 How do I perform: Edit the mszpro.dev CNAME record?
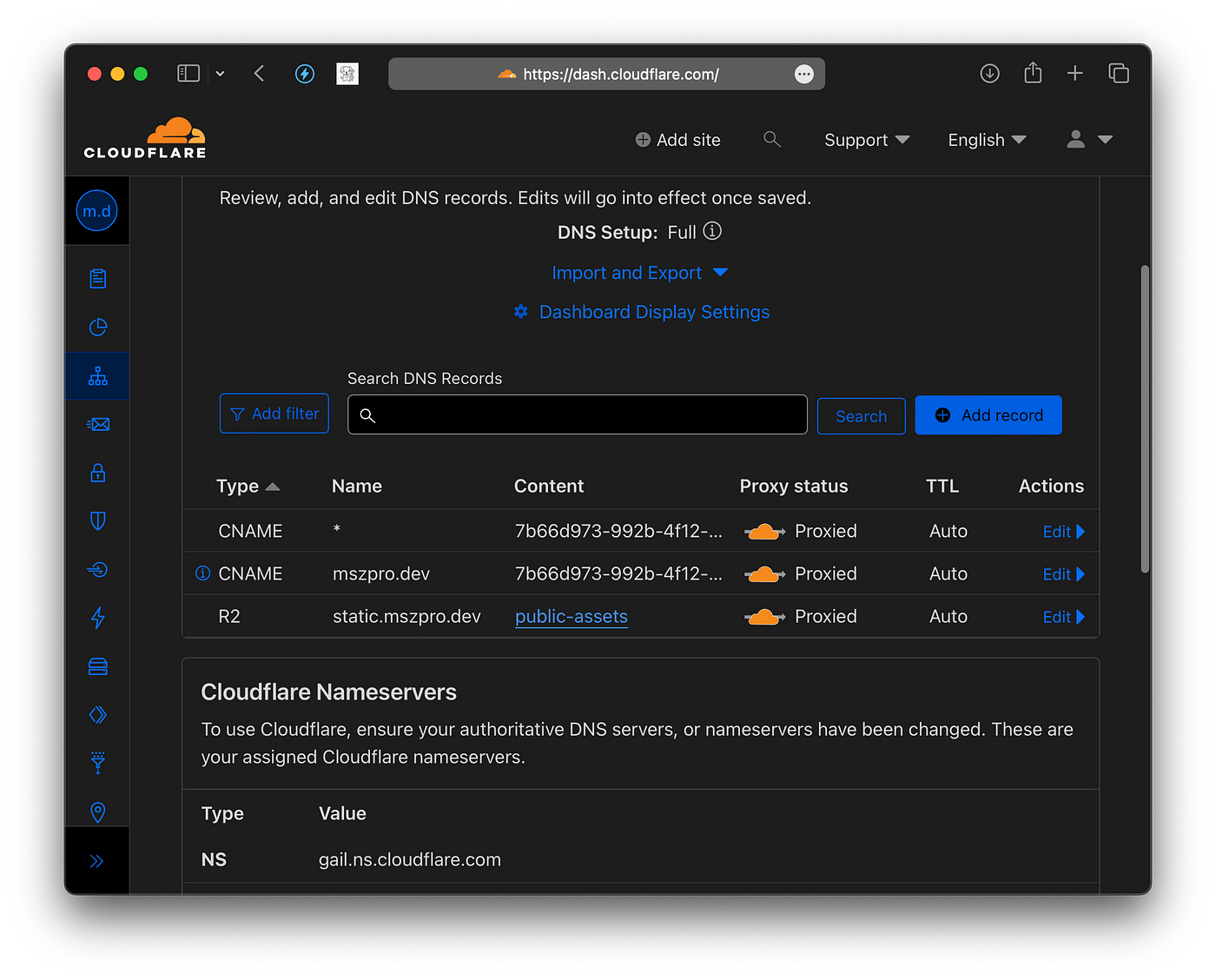click(1063, 574)
